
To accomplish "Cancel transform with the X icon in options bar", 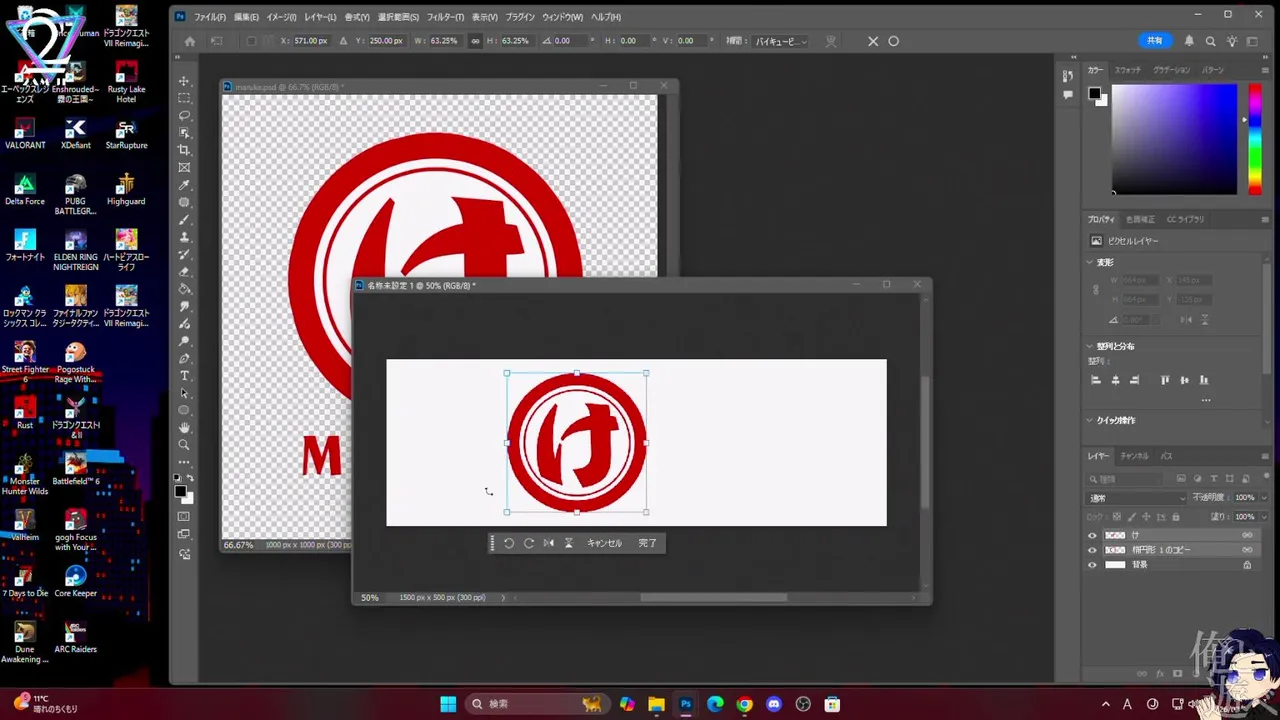I will 873,41.
